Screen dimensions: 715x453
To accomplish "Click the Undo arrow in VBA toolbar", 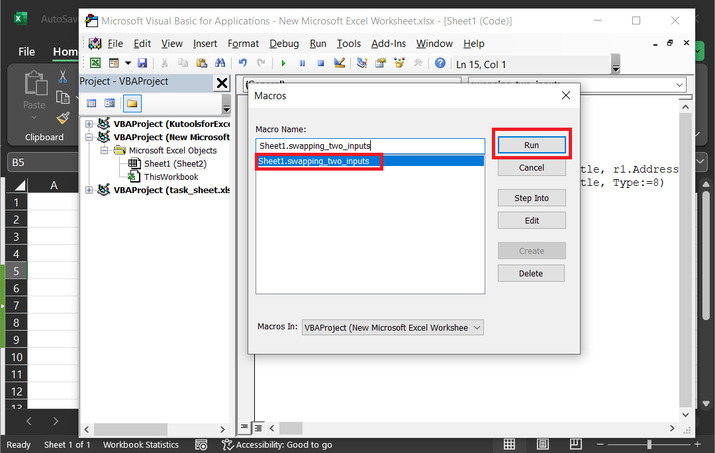I will coord(243,63).
